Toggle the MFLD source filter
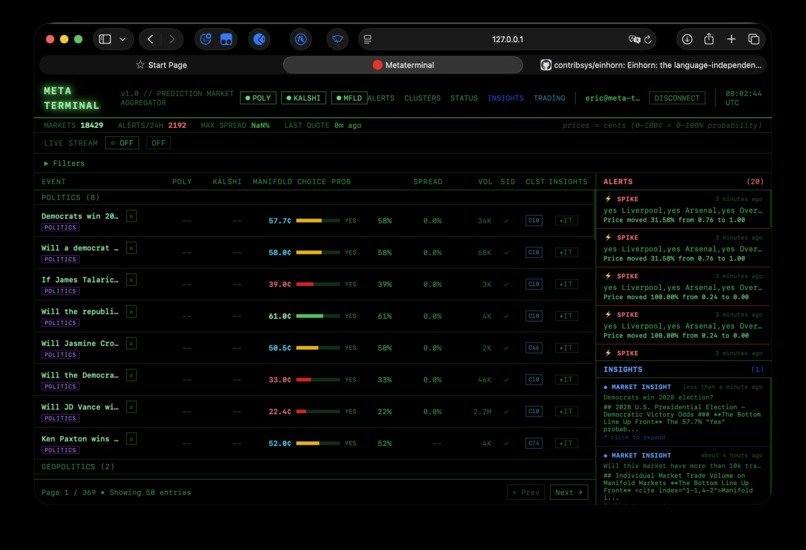806x550 pixels. 349,98
